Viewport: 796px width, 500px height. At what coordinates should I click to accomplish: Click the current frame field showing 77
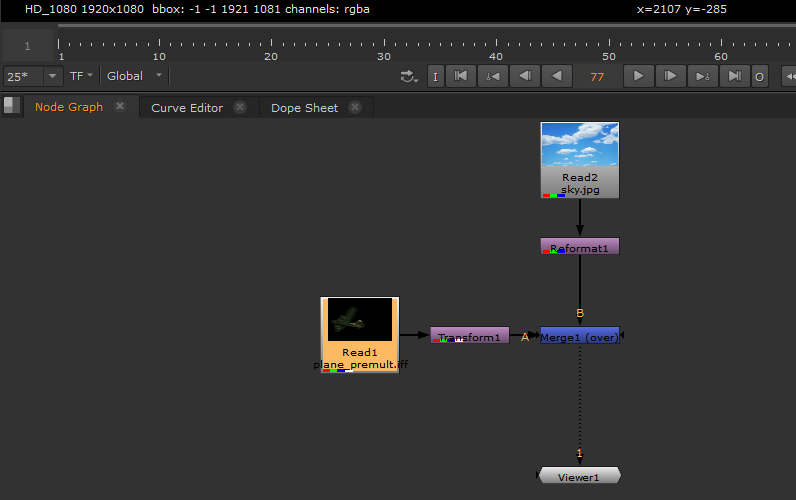(x=598, y=77)
